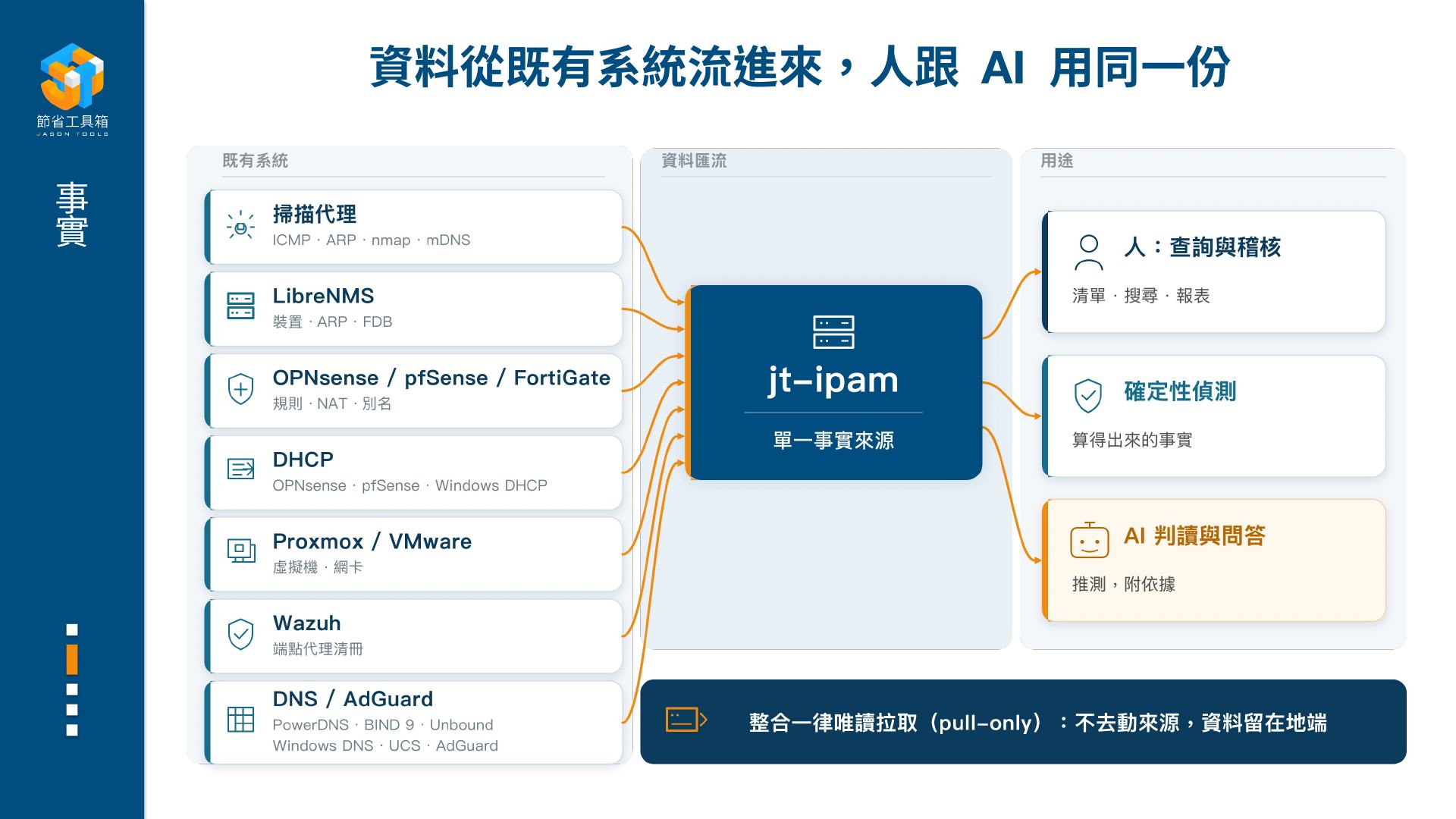
Task: Click the 確定性偵測 heading
Action: click(1180, 391)
